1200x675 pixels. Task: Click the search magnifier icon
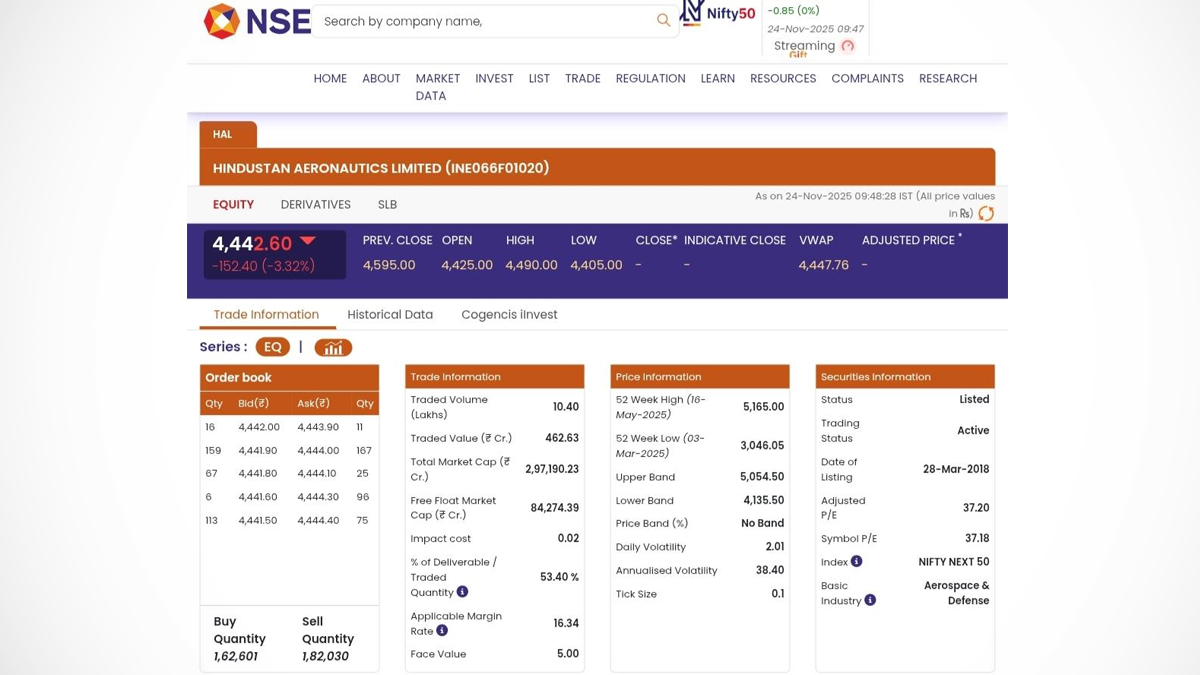663,20
